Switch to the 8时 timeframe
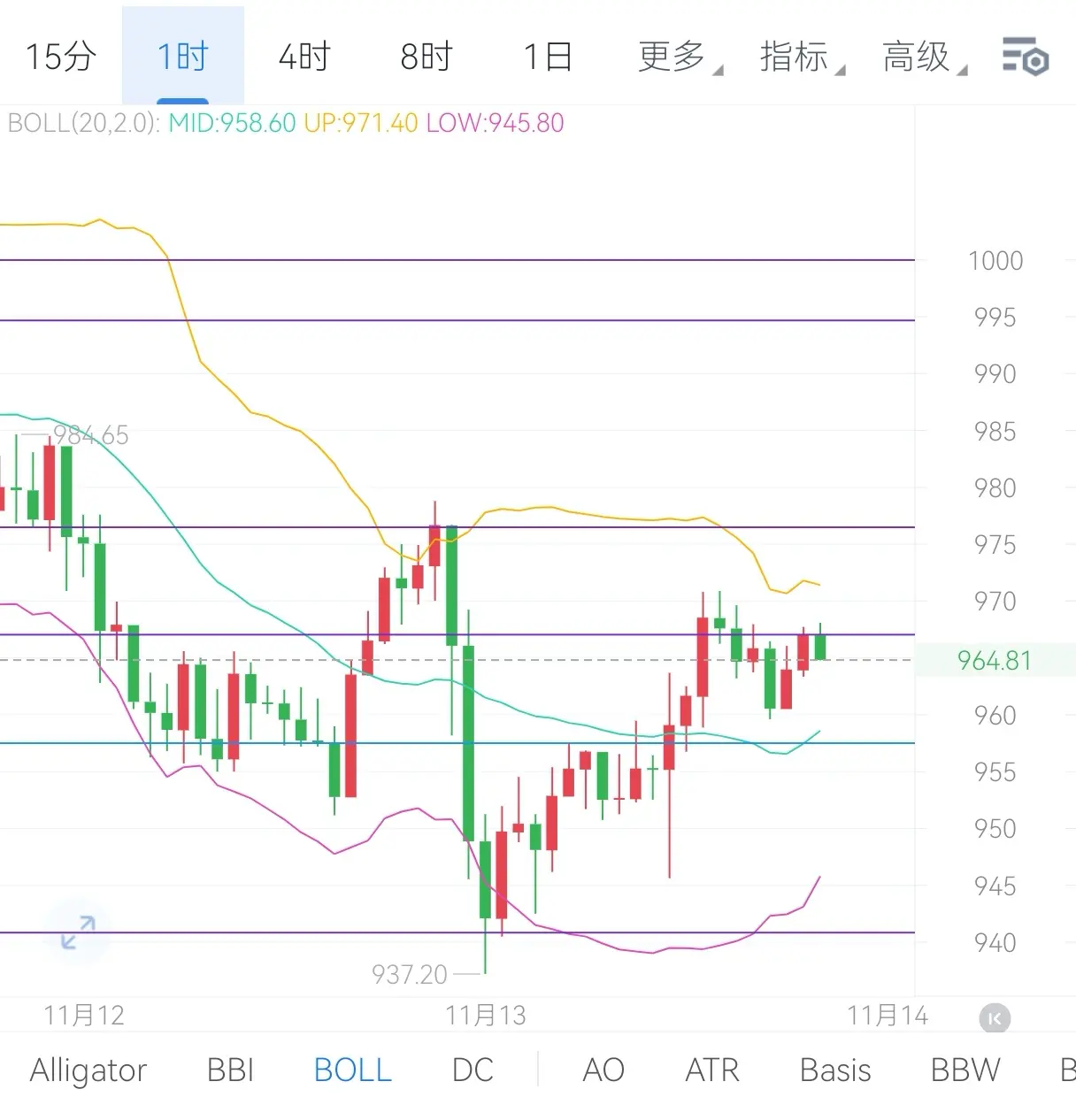Image resolution: width=1076 pixels, height=1120 pixels. tap(427, 57)
